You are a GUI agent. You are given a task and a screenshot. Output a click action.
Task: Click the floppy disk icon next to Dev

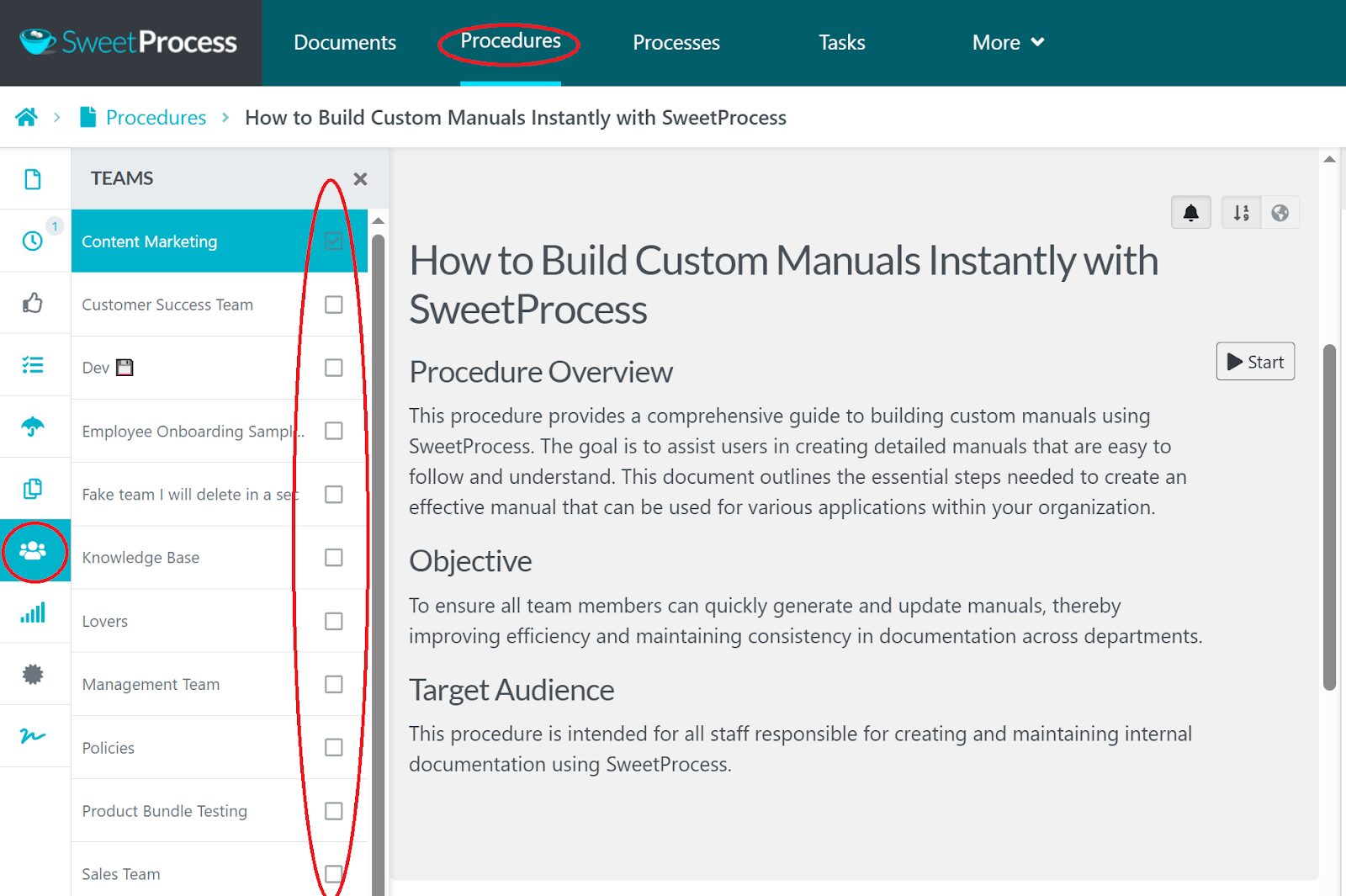pyautogui.click(x=125, y=368)
